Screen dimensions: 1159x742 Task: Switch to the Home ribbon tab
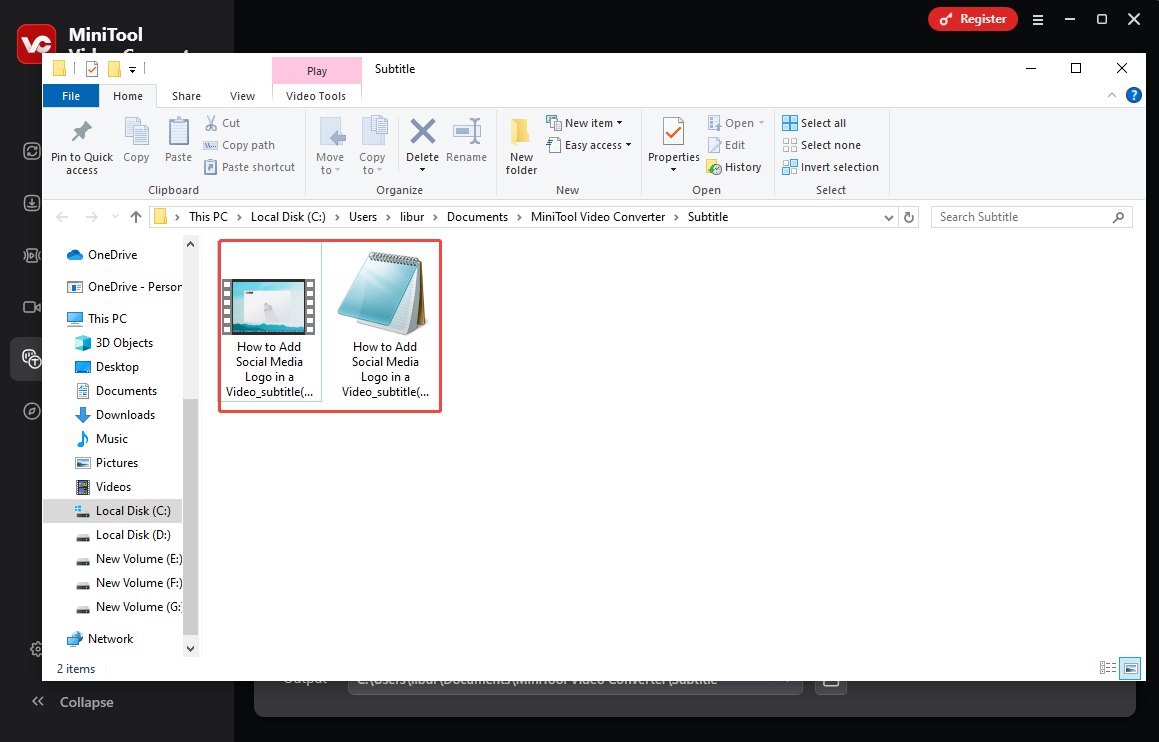point(128,96)
